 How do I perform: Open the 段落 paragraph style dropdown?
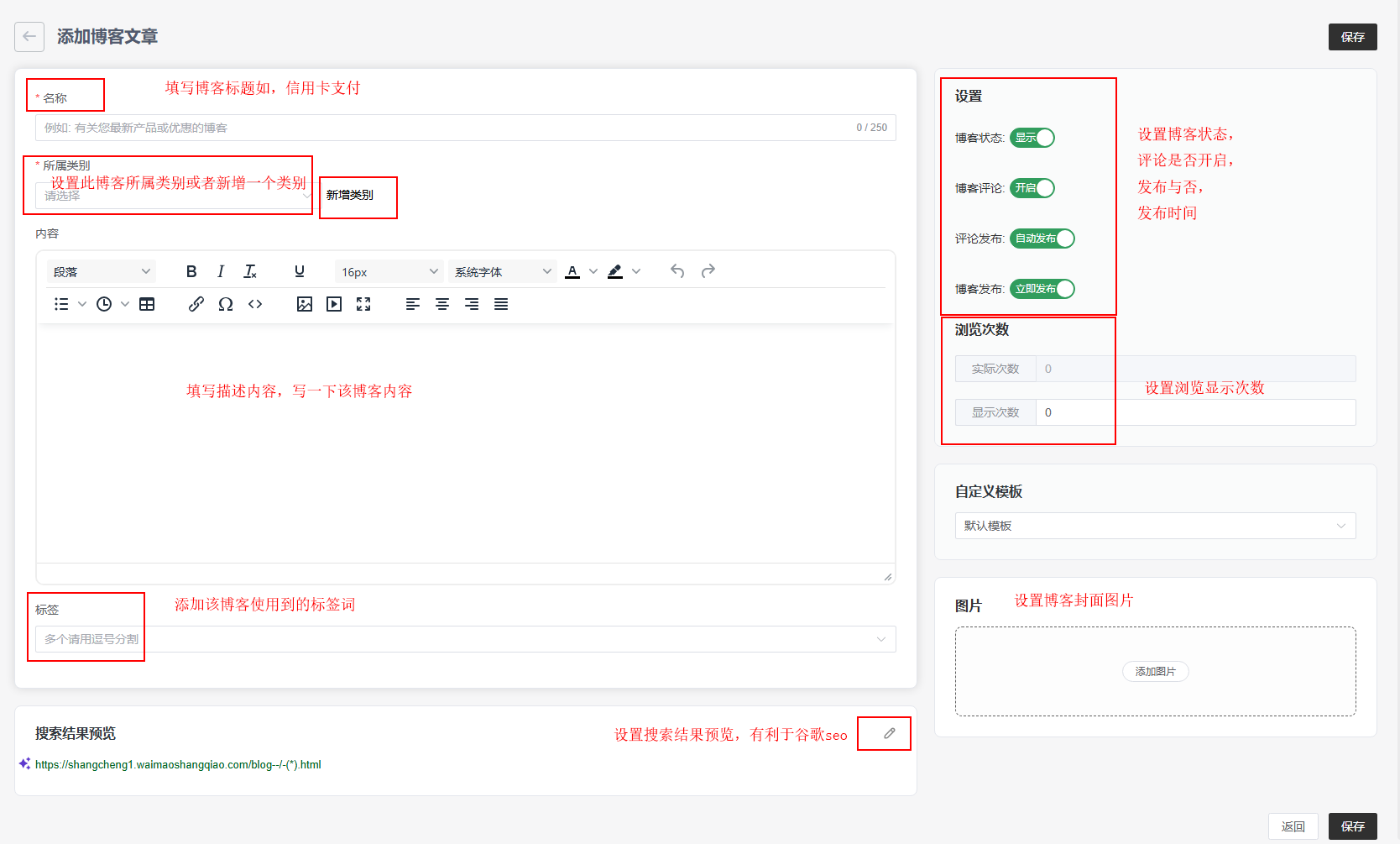pyautogui.click(x=101, y=272)
